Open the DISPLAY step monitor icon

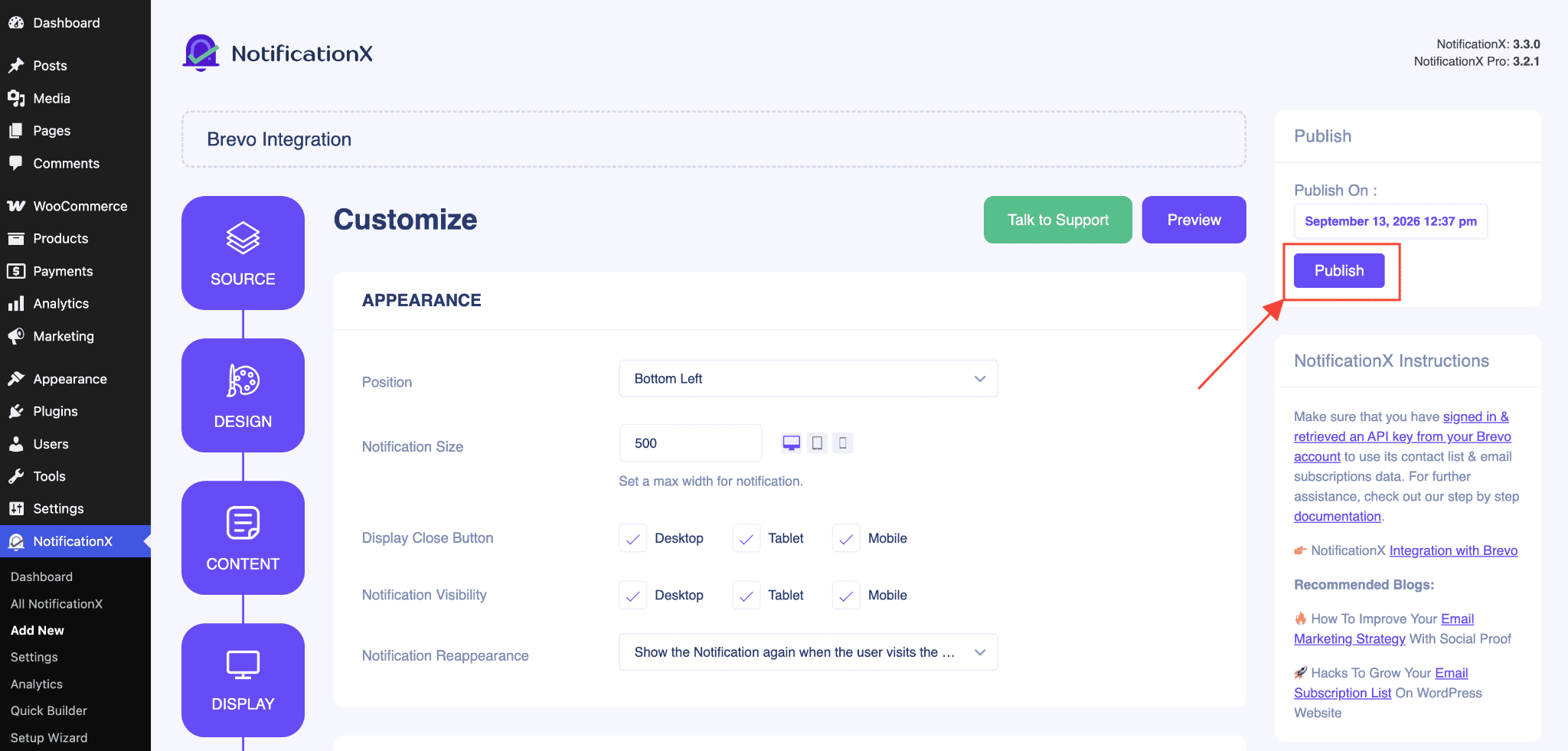[x=243, y=664]
